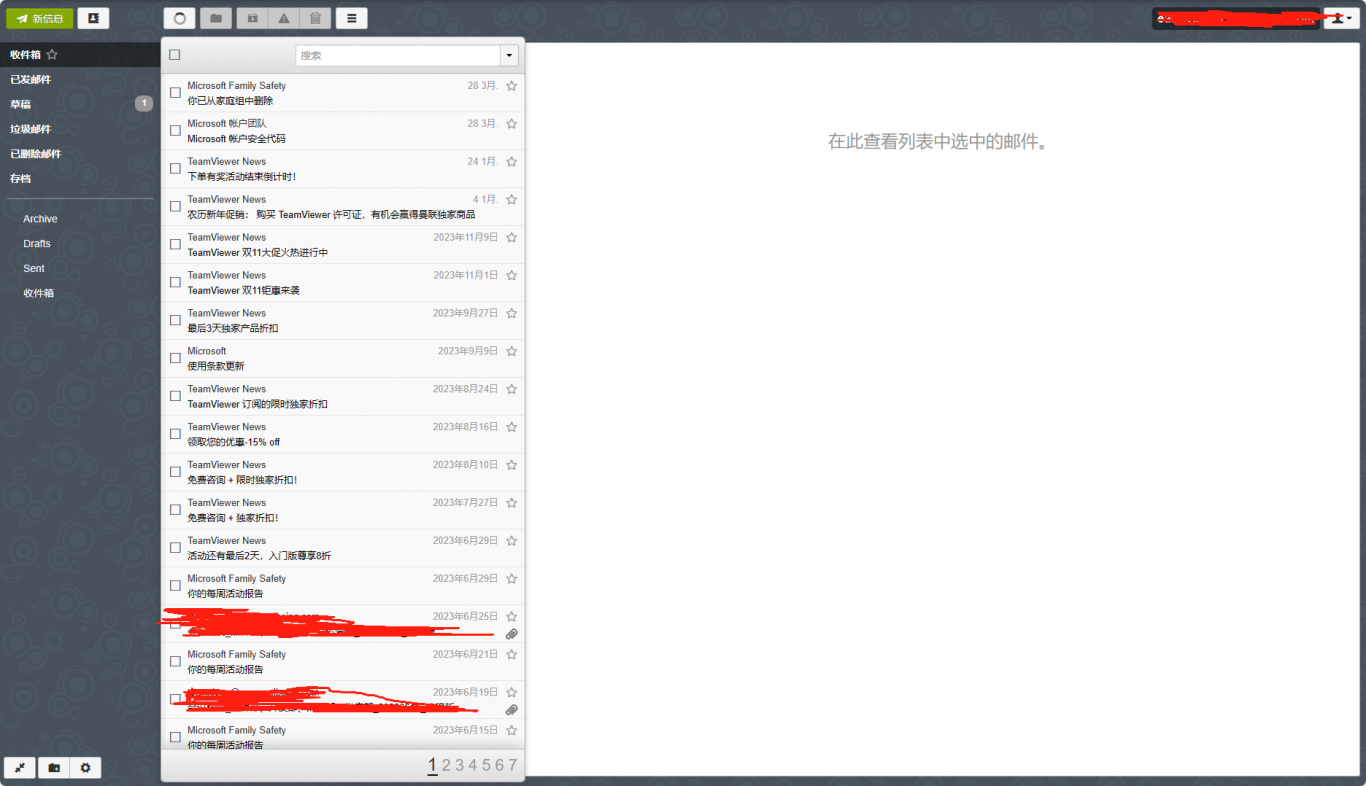The width and height of the screenshot is (1366, 786).
Task: Mark as spam with warning triangle icon
Action: pyautogui.click(x=284, y=18)
